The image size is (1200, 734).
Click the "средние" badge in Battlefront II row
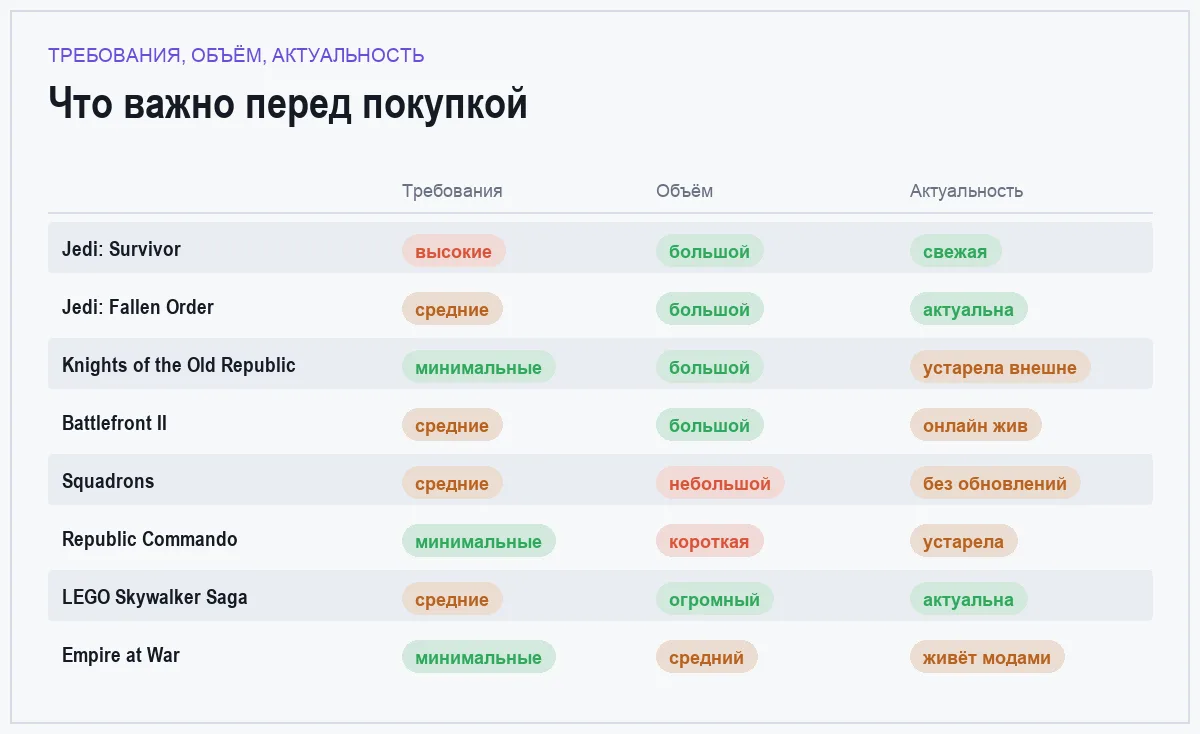coord(452,425)
